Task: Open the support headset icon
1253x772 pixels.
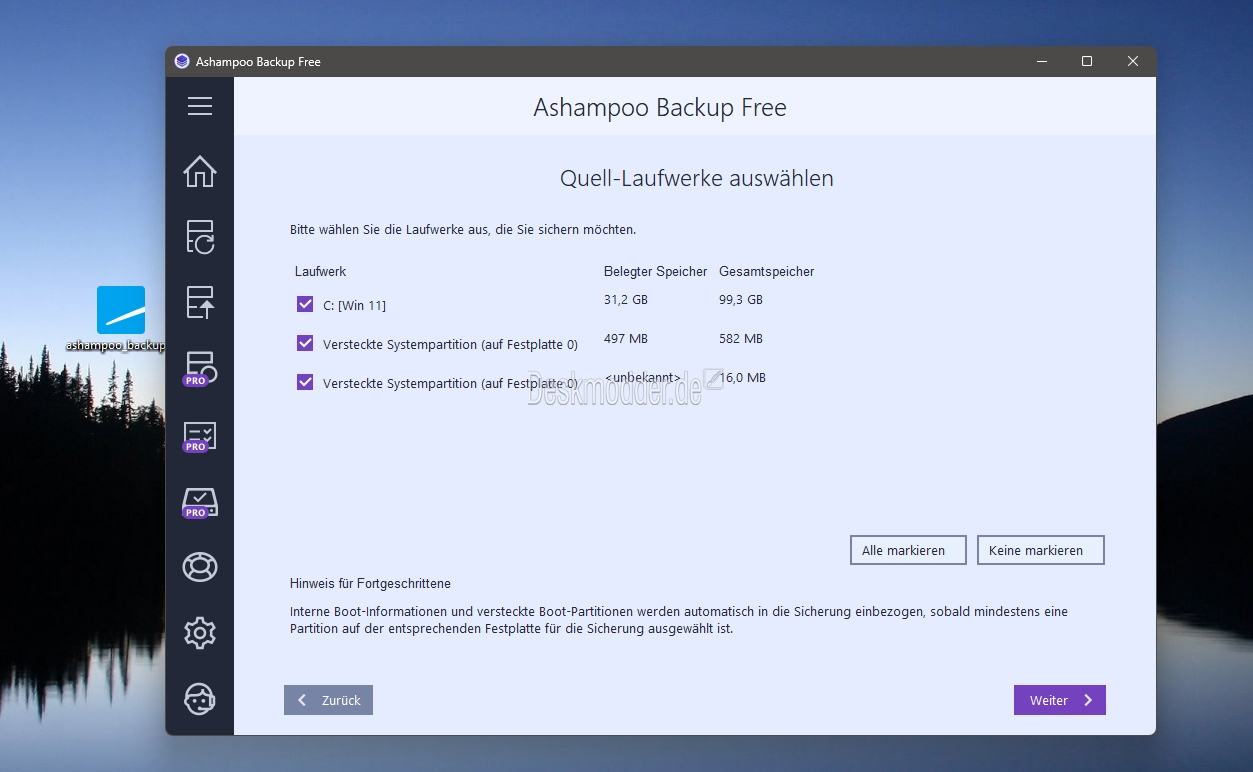Action: (200, 698)
